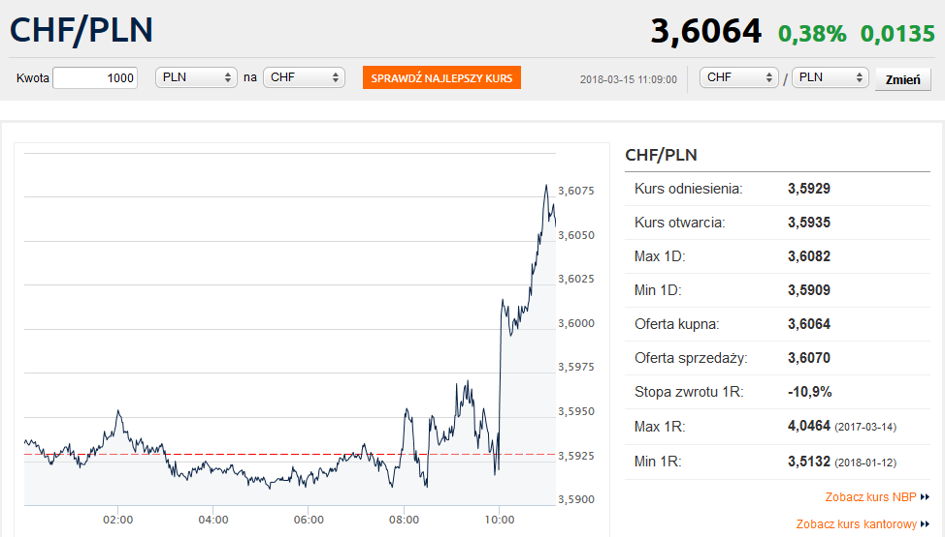Click Min 1R value 3,5132
The width and height of the screenshot is (945, 537).
point(809,461)
